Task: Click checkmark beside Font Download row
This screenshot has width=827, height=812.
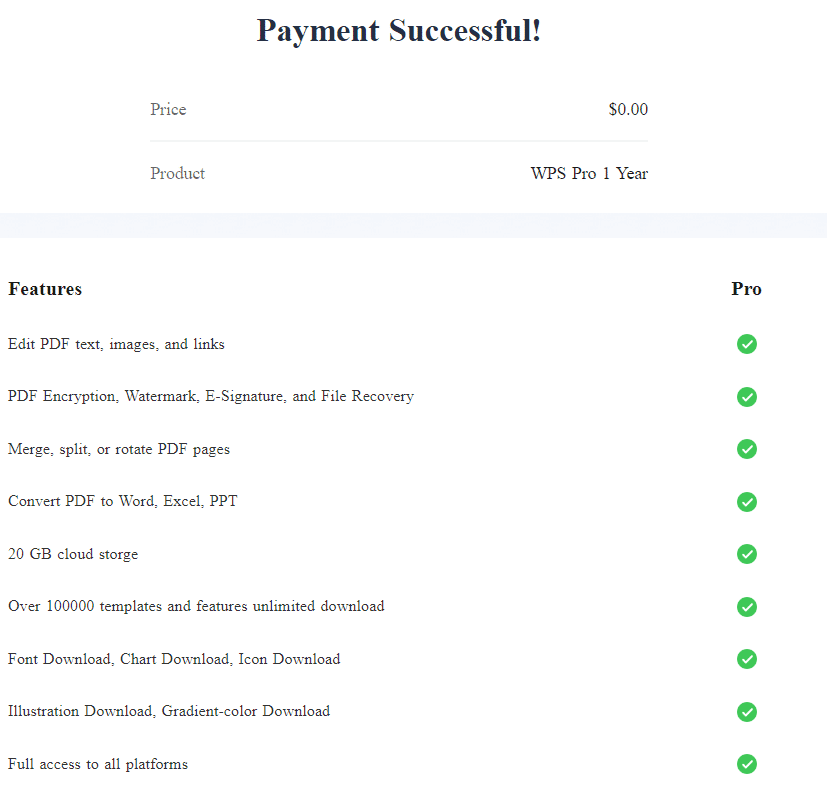Action: tap(747, 659)
